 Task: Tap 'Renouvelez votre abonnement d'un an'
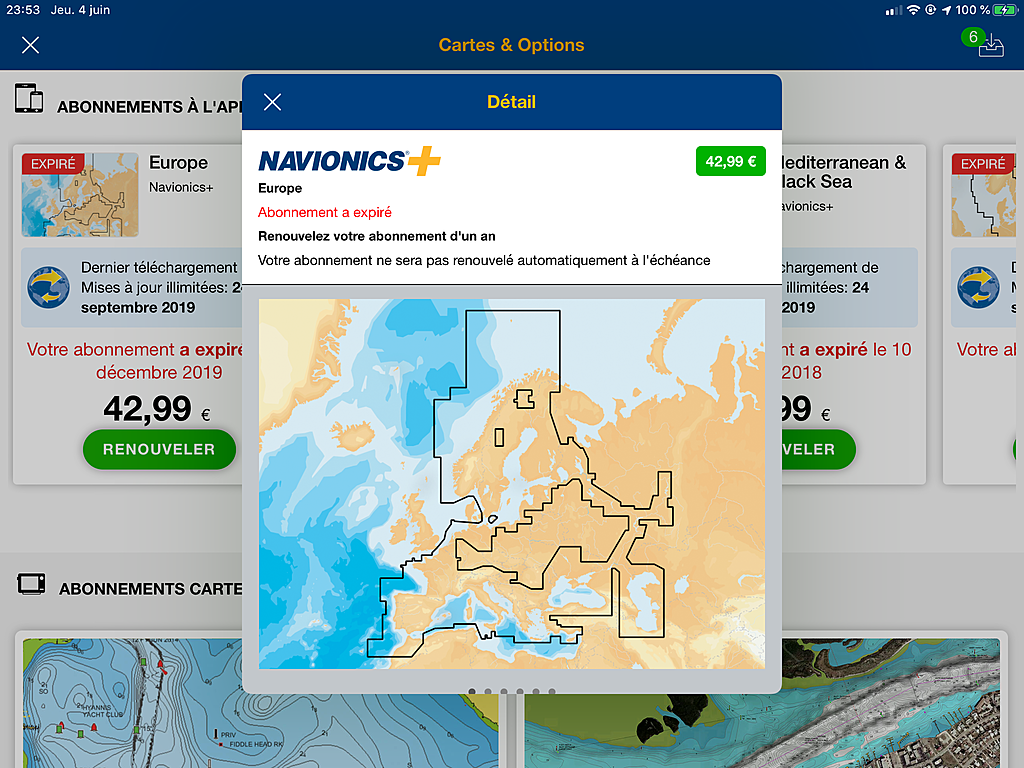coord(377,236)
